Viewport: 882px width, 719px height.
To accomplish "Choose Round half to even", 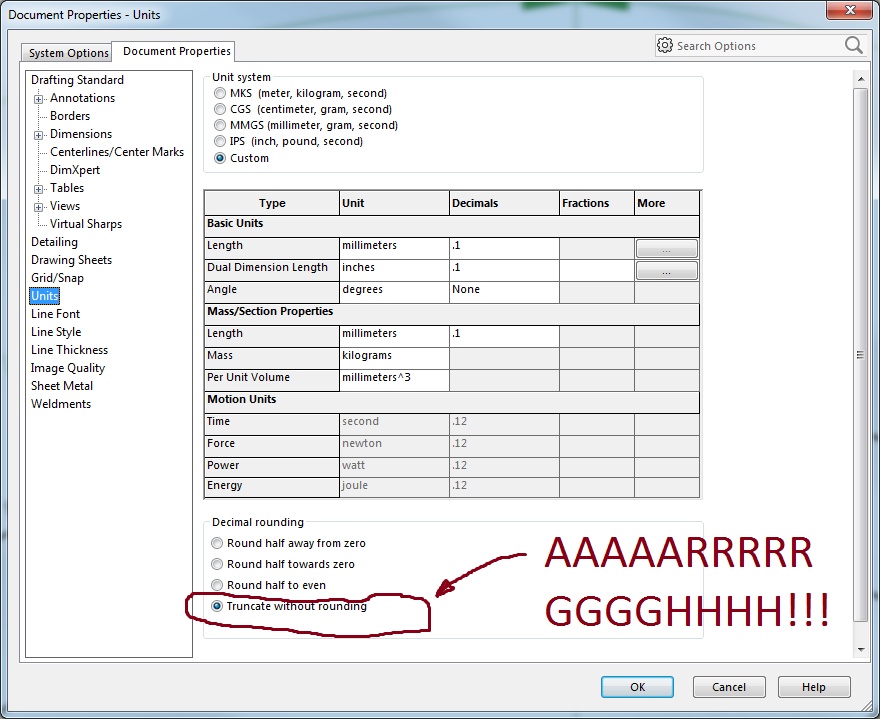I will (217, 585).
